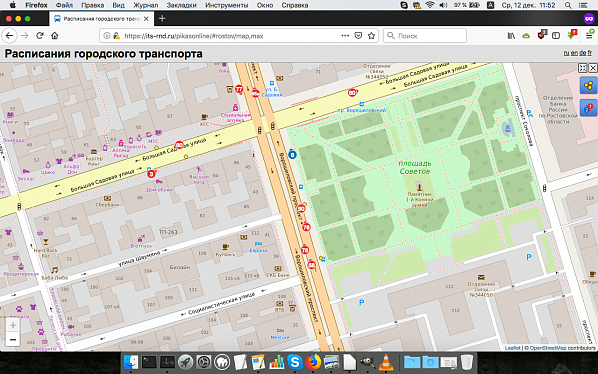The width and height of the screenshot is (598, 374).
Task: Open Terminal from the Dock
Action: point(149,362)
